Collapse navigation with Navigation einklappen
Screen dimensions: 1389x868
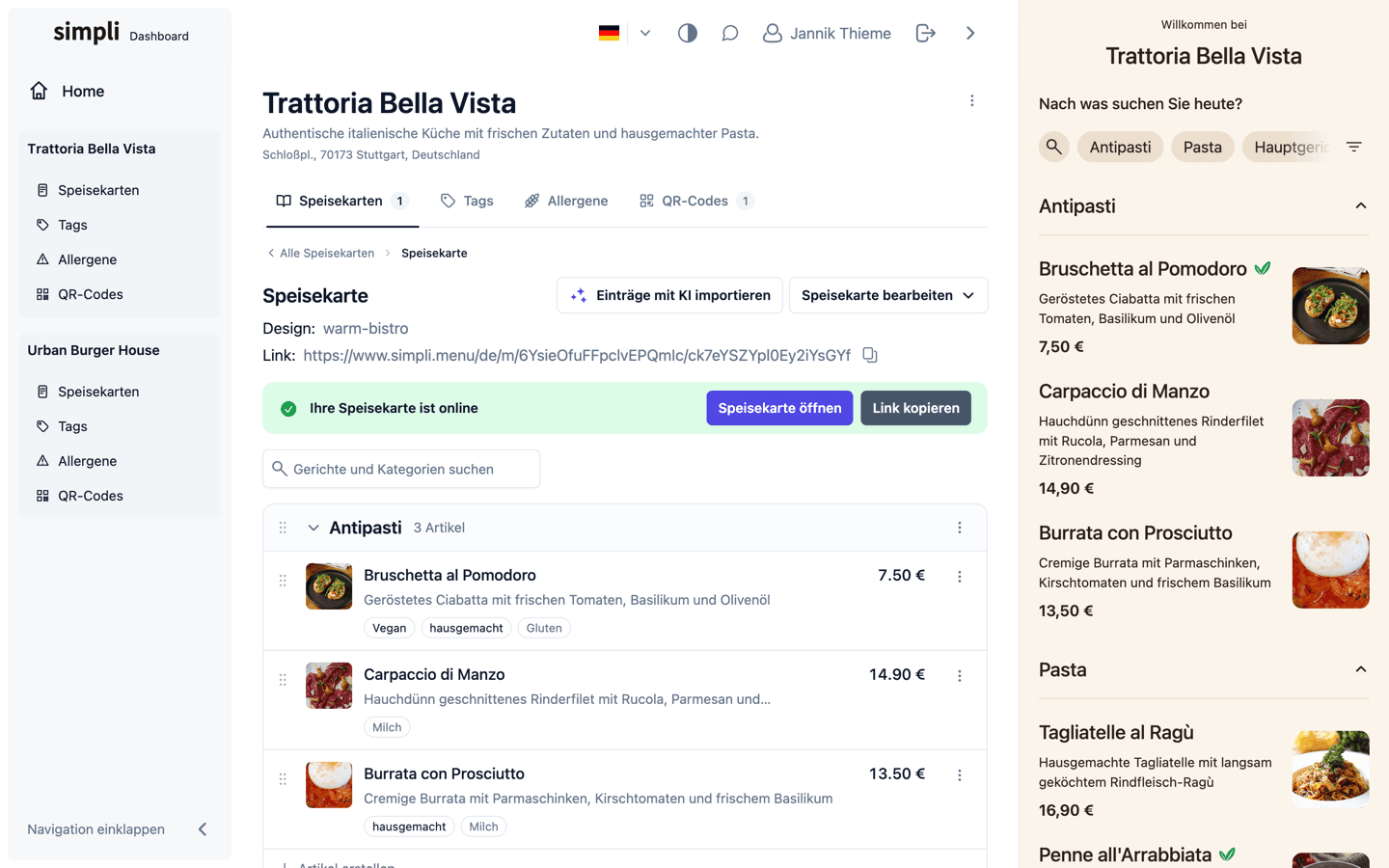pyautogui.click(x=119, y=829)
